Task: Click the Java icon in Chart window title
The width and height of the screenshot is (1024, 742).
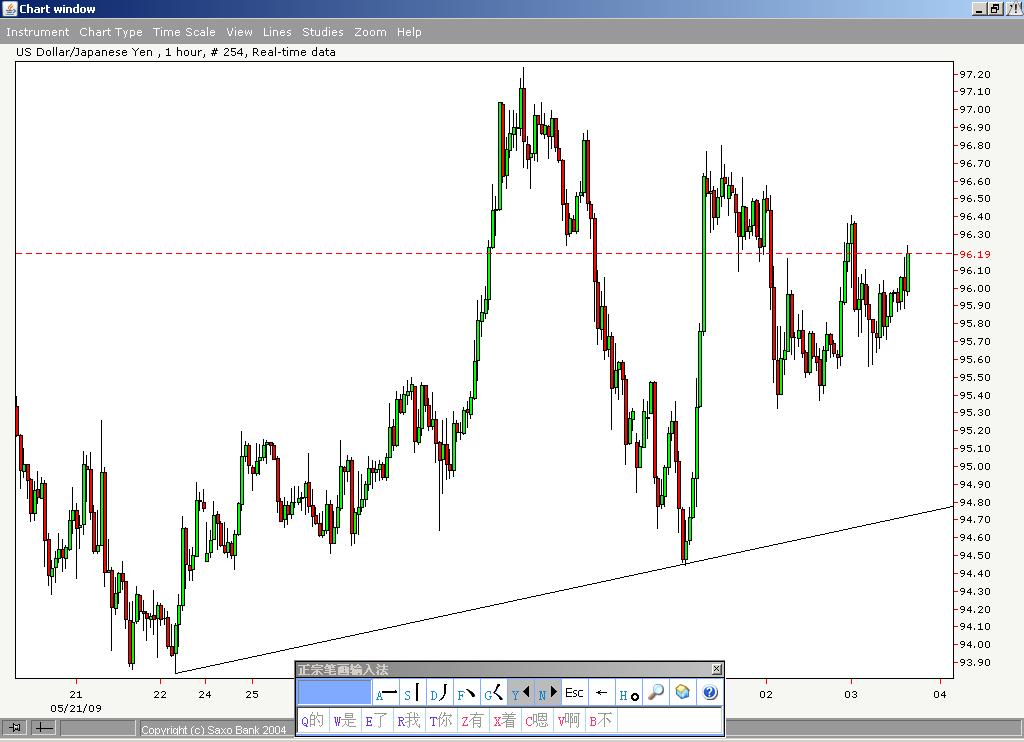Action: (9, 8)
